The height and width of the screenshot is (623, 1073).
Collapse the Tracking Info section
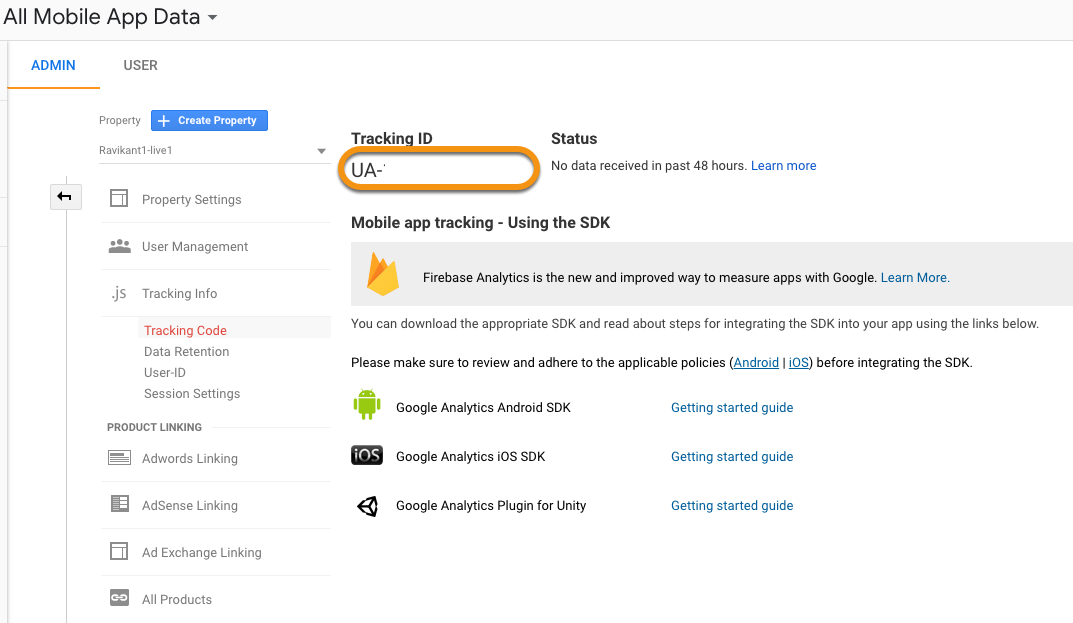tap(179, 294)
